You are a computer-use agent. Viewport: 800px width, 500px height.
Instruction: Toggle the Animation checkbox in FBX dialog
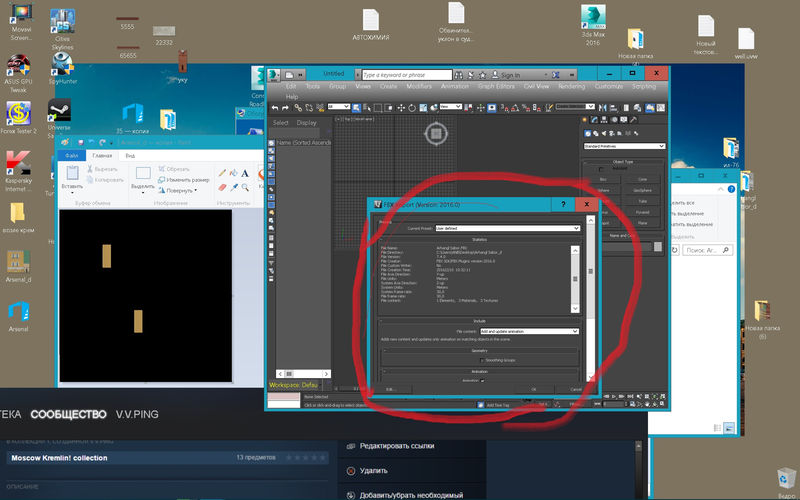click(x=483, y=380)
